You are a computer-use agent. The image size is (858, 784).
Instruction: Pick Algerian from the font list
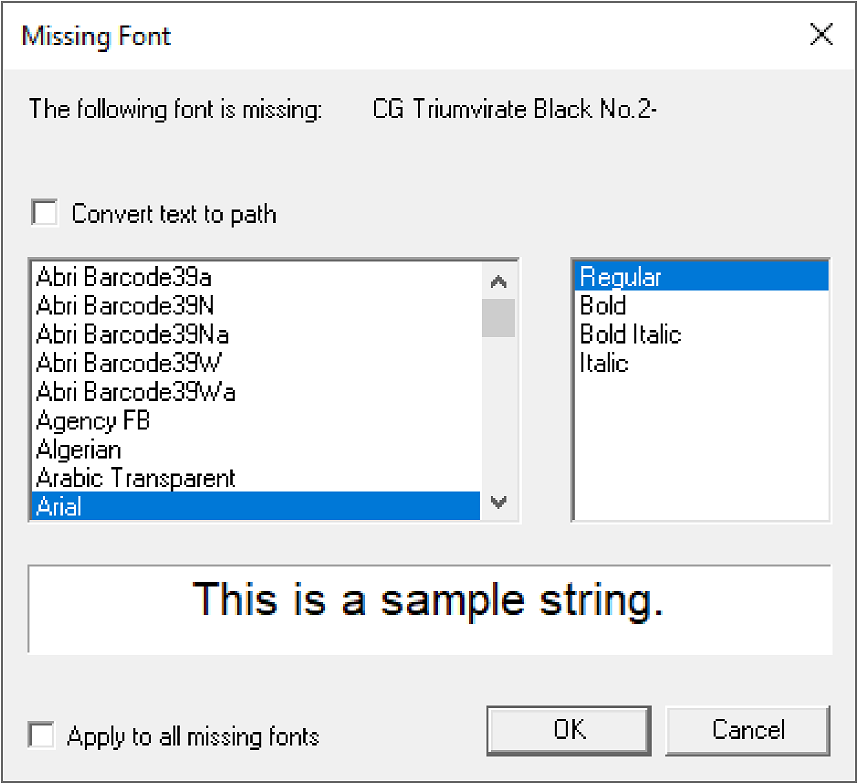pyautogui.click(x=79, y=449)
